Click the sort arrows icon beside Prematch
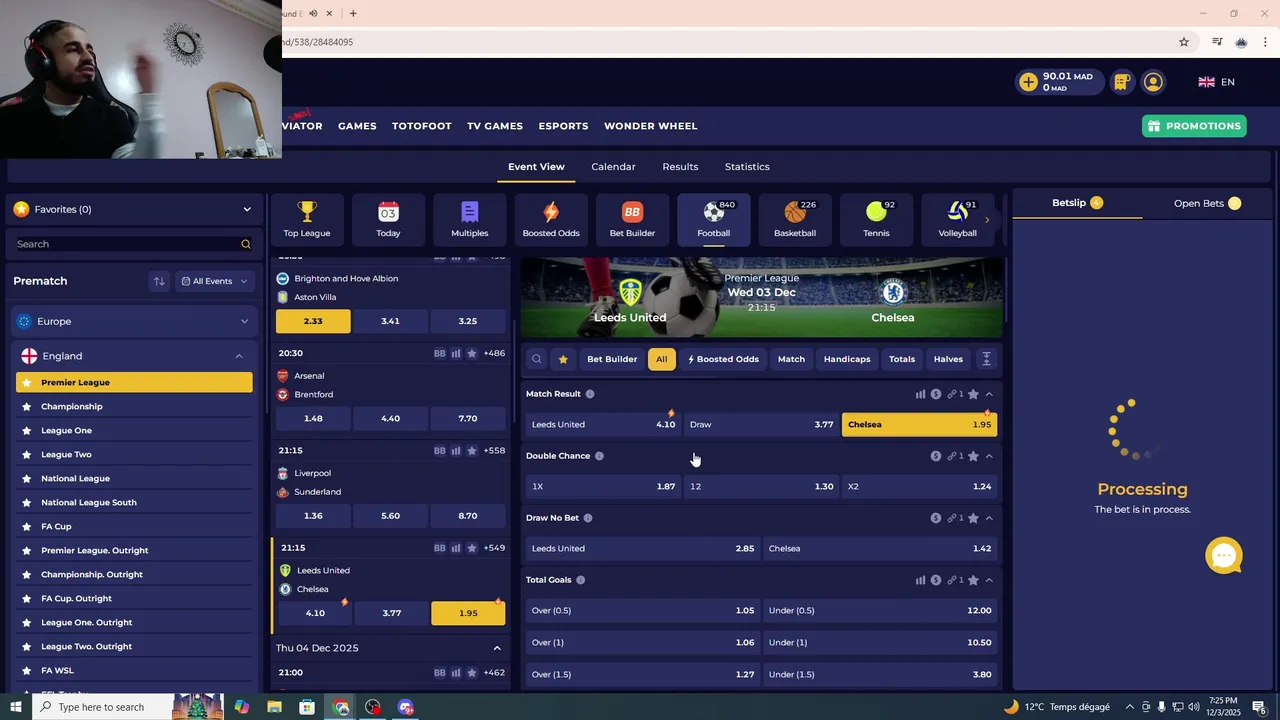 (x=159, y=281)
